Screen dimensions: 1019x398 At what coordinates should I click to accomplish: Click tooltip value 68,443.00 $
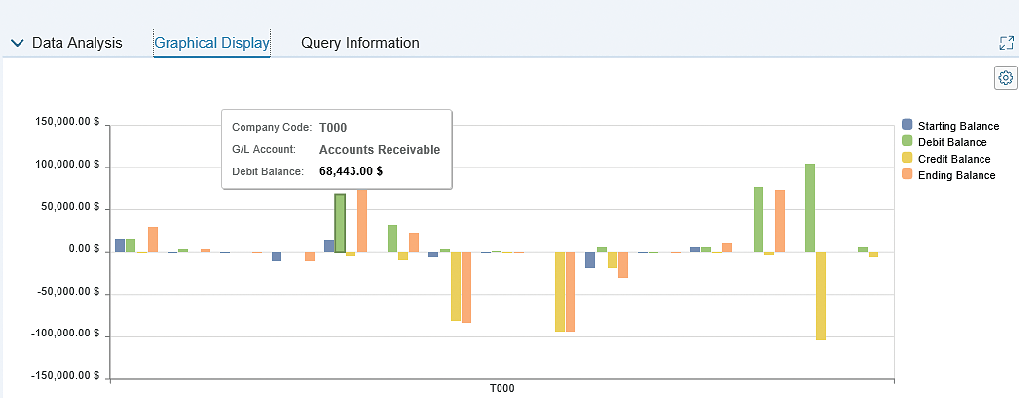pos(351,171)
